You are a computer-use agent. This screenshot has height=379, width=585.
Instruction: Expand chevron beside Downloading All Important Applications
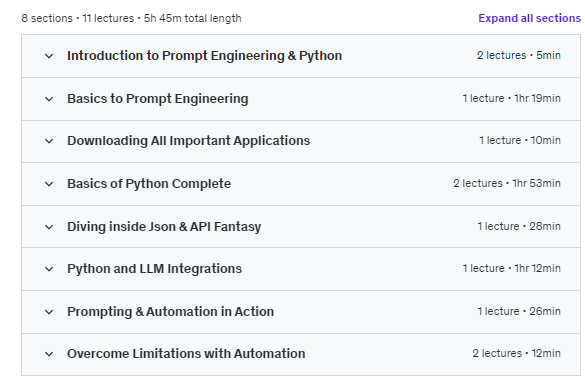[x=49, y=141]
